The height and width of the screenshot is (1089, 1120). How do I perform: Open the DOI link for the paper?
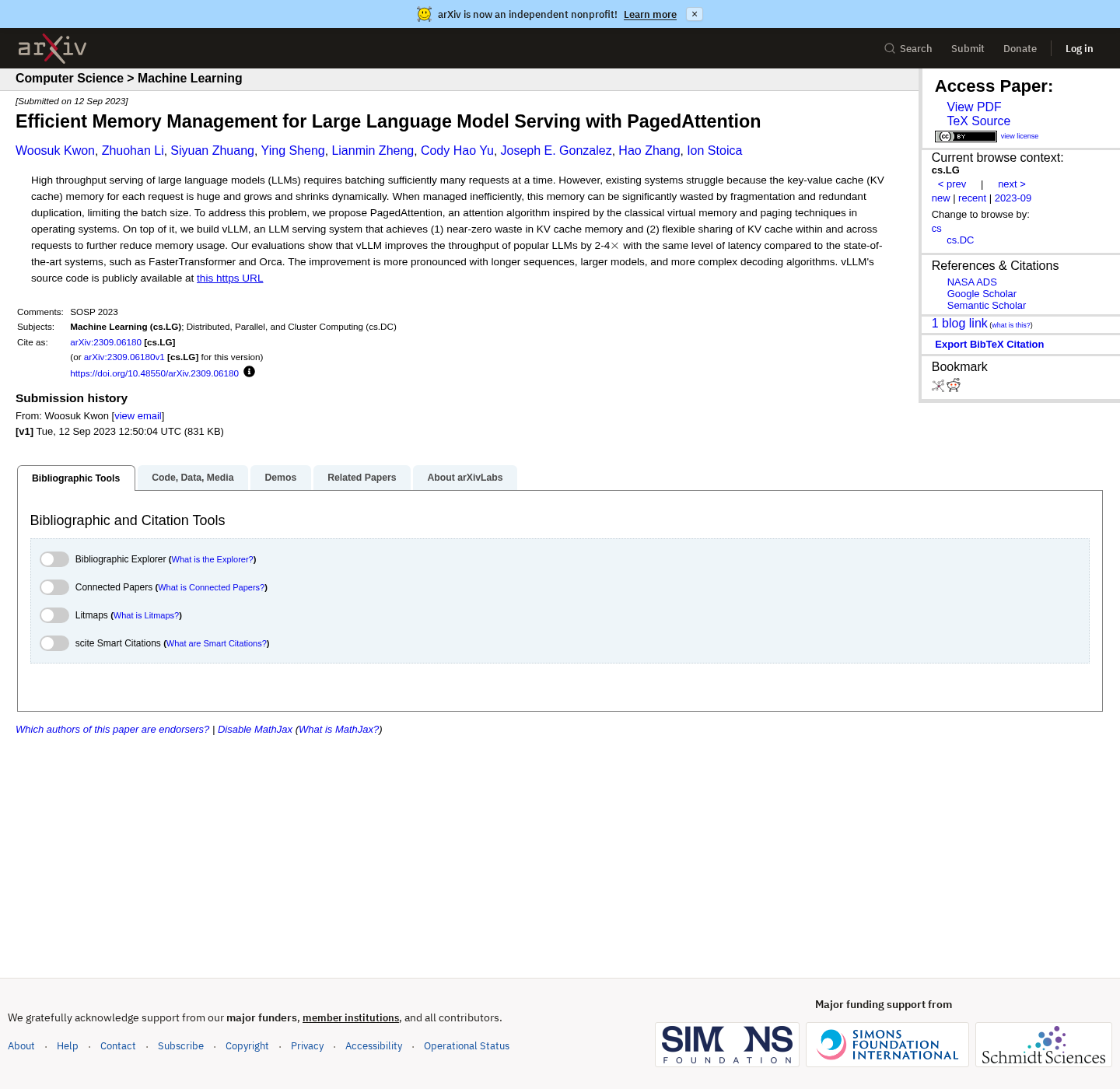click(154, 373)
